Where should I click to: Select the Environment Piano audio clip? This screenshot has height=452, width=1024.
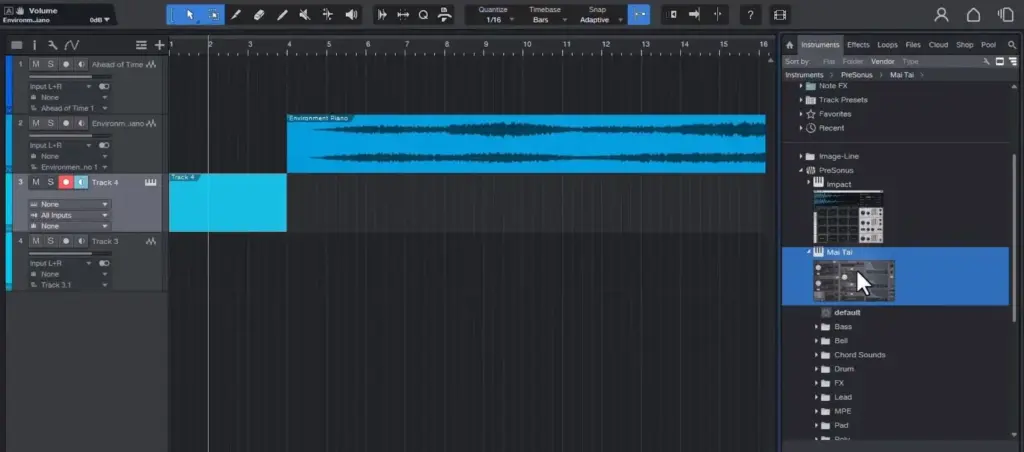click(x=526, y=144)
